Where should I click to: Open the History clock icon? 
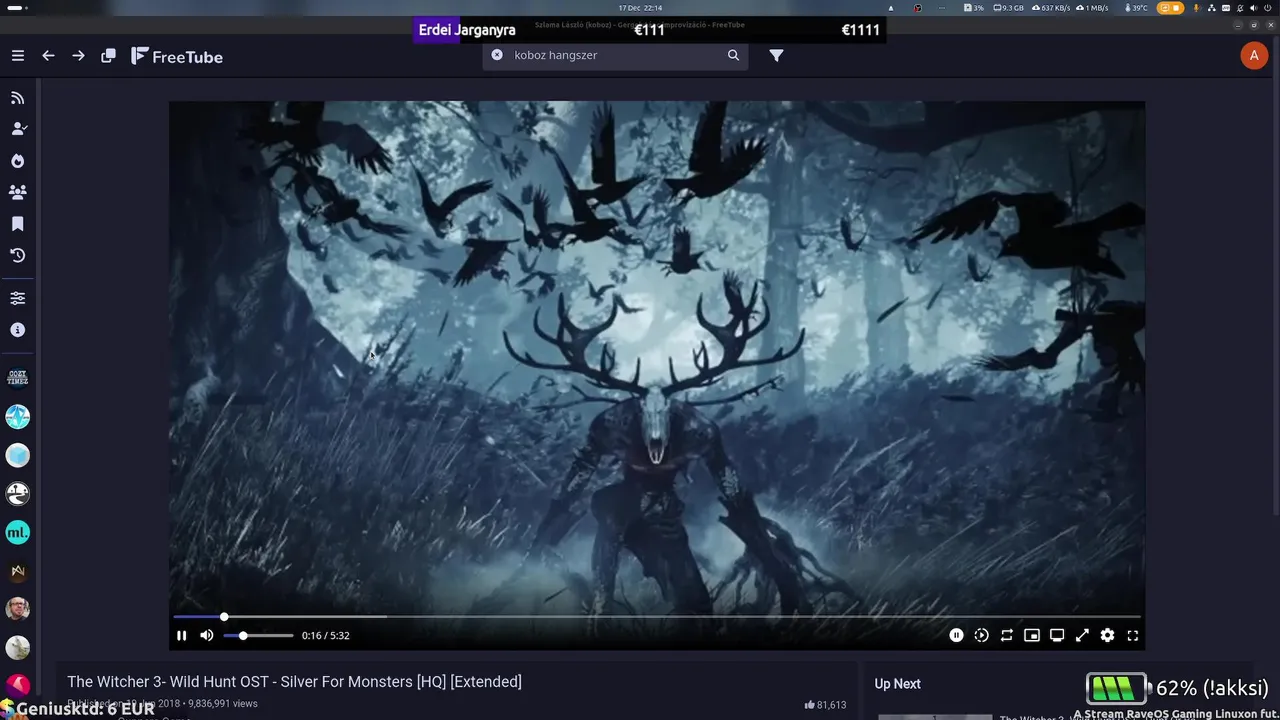(x=18, y=255)
